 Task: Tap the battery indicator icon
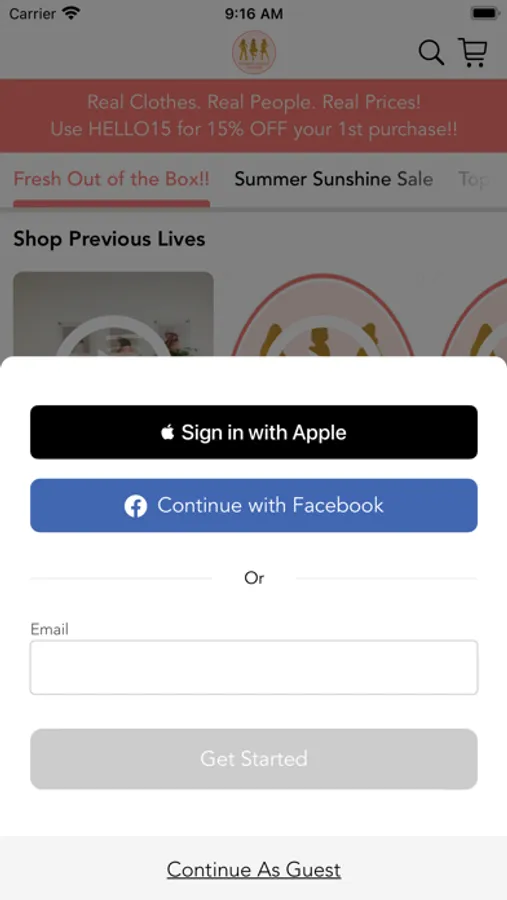pos(485,13)
